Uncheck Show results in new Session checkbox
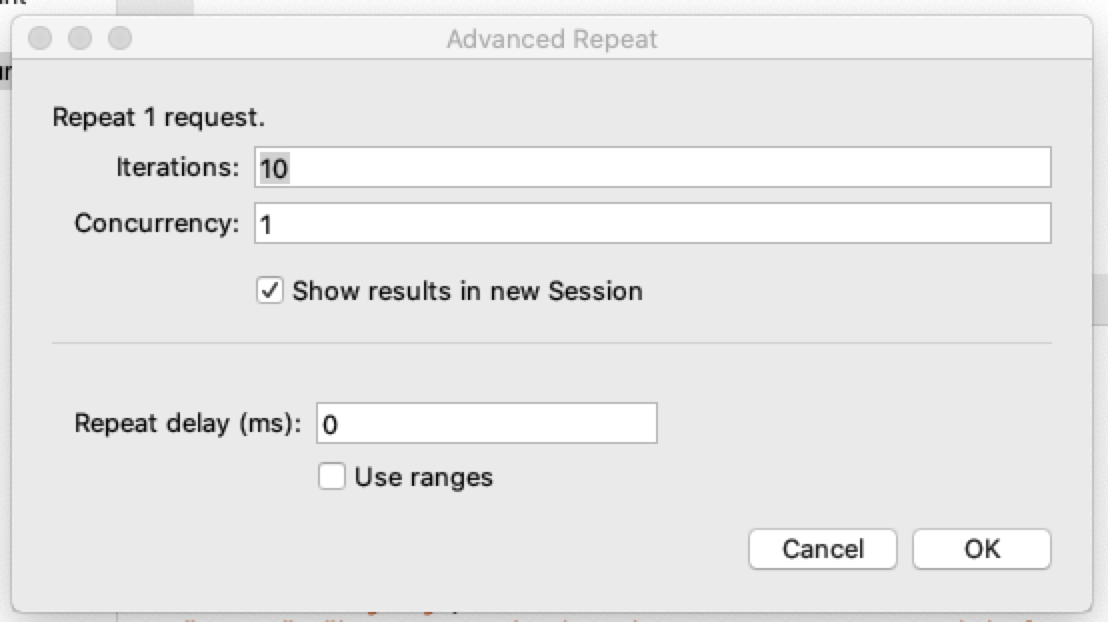 (270, 291)
